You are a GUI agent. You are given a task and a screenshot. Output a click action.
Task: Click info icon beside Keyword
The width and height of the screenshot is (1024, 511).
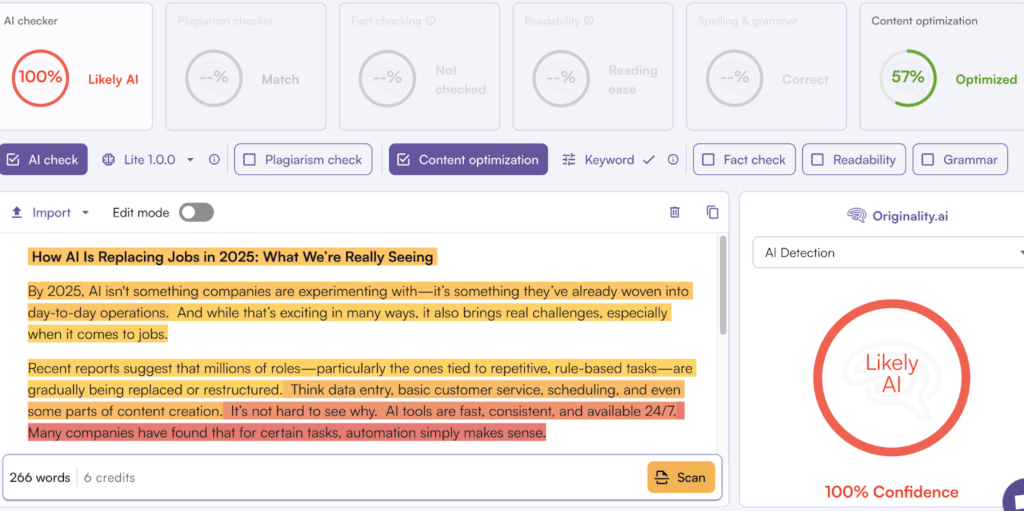click(x=673, y=159)
